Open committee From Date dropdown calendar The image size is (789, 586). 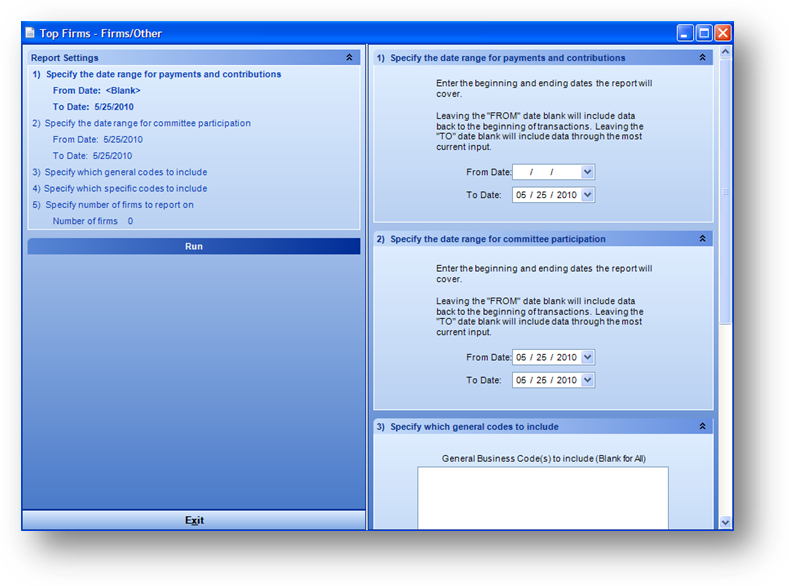point(587,357)
